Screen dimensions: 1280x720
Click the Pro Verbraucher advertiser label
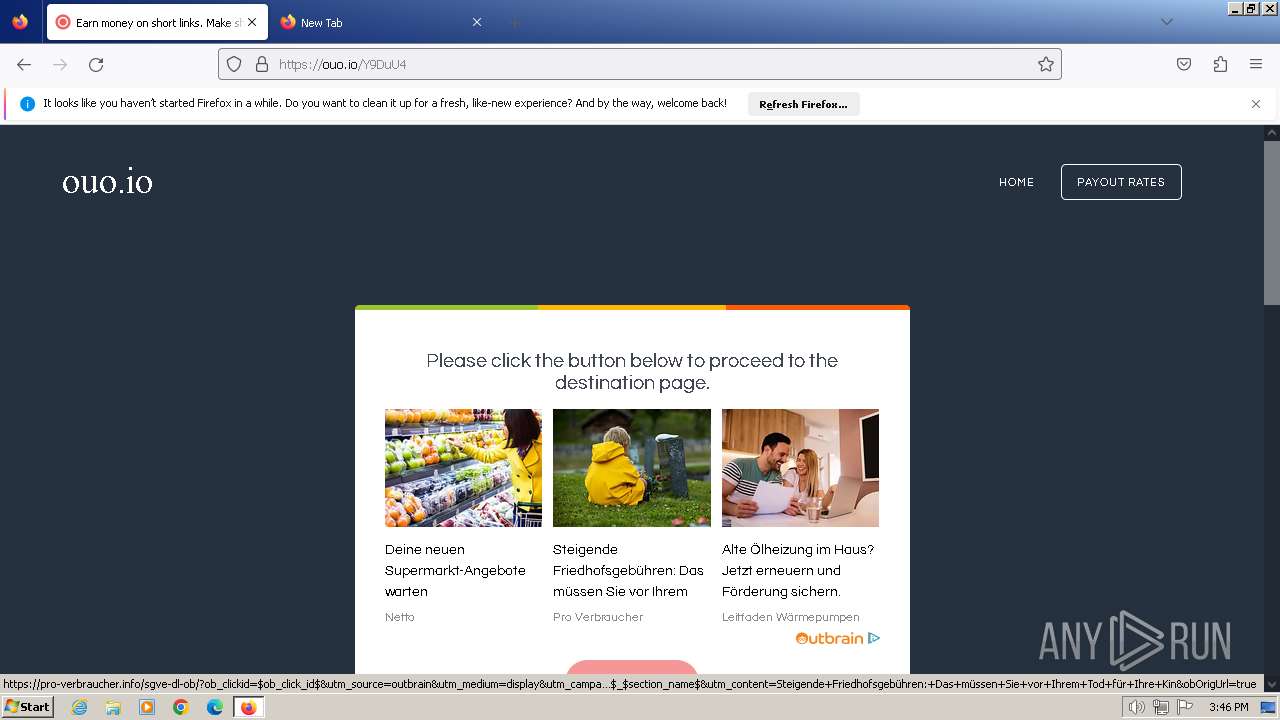pyautogui.click(x=598, y=617)
